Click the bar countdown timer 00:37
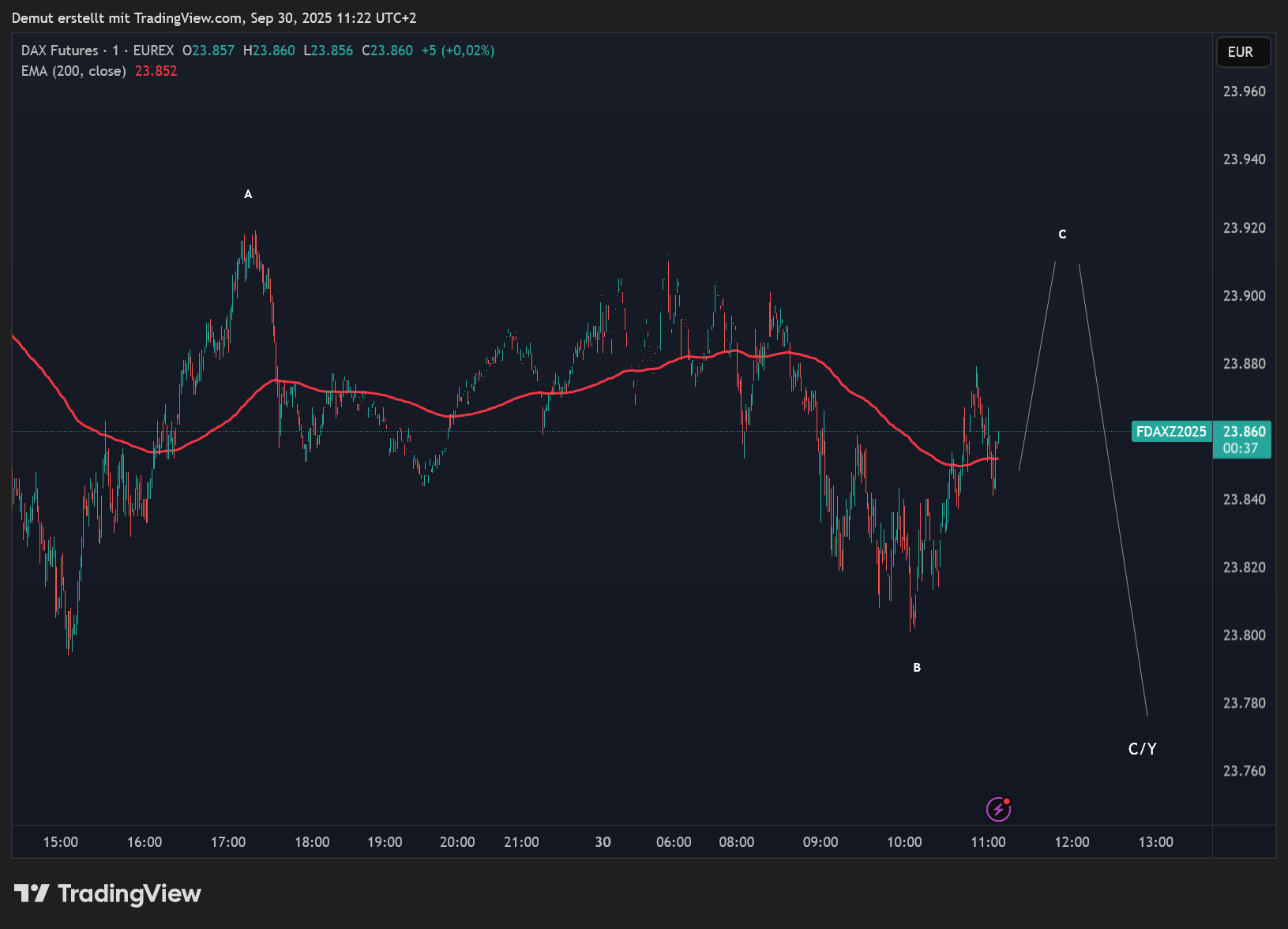 pos(1240,448)
